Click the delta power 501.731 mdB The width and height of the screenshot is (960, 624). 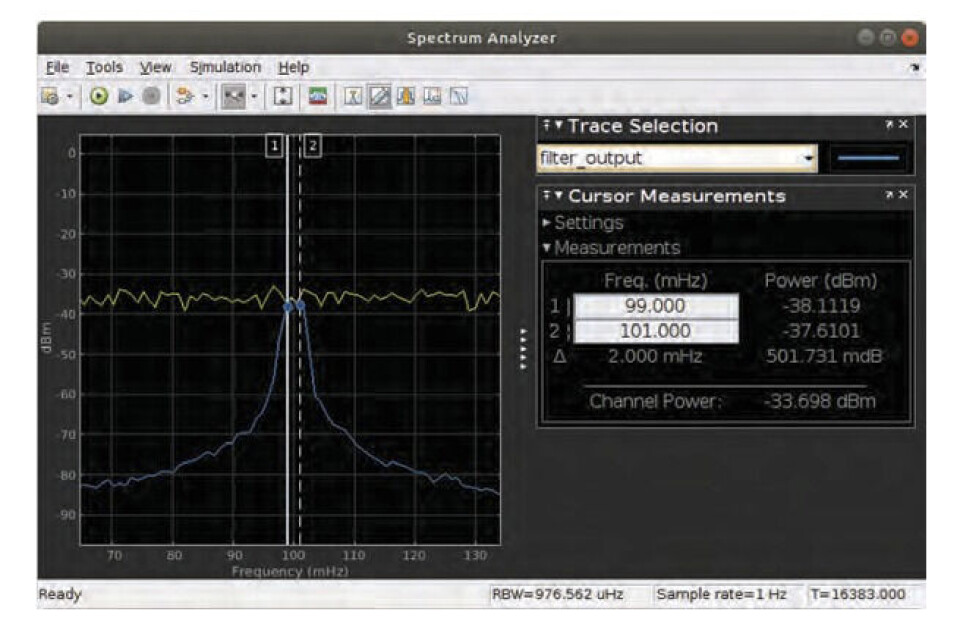824,356
